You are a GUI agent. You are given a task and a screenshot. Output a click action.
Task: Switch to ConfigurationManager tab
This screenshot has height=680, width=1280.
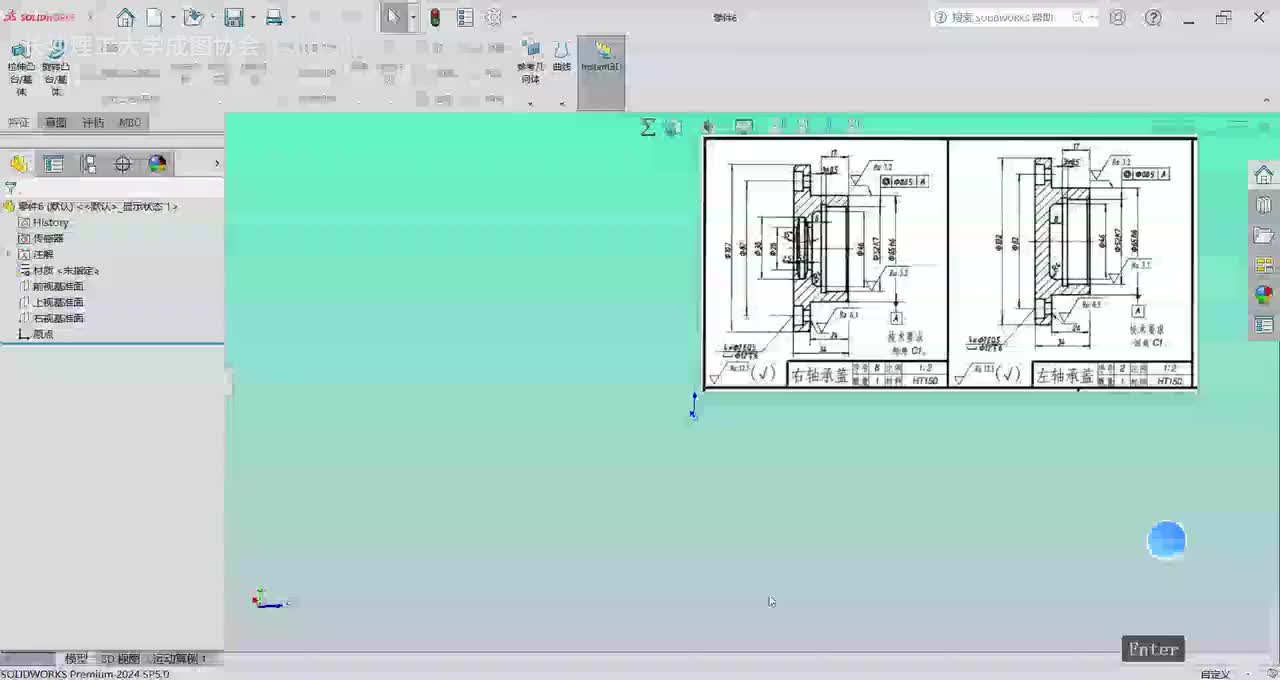coord(88,164)
